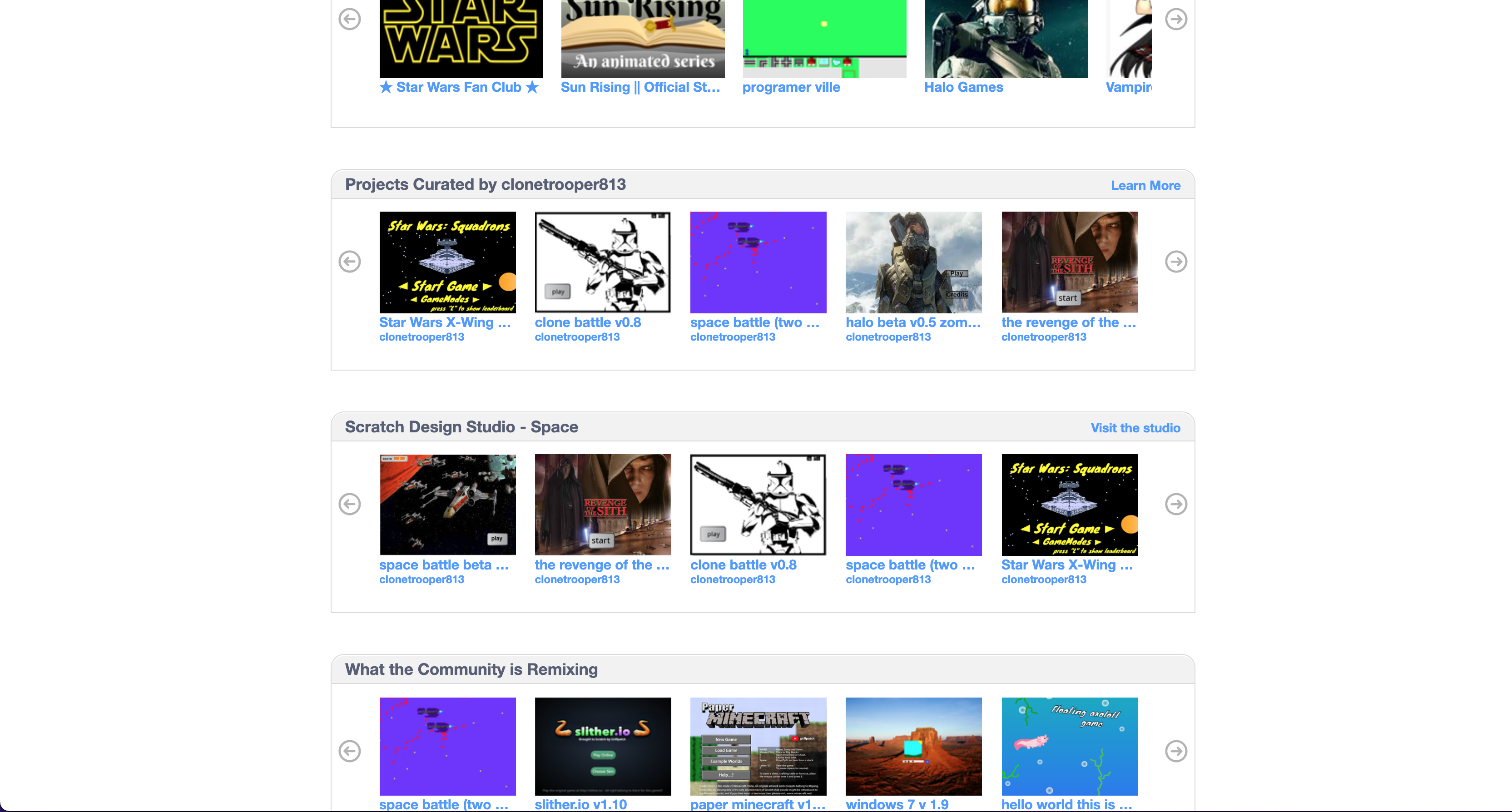Open the clone battle v0.8 project
Screen dimensions: 1512x812
pyautogui.click(x=587, y=322)
